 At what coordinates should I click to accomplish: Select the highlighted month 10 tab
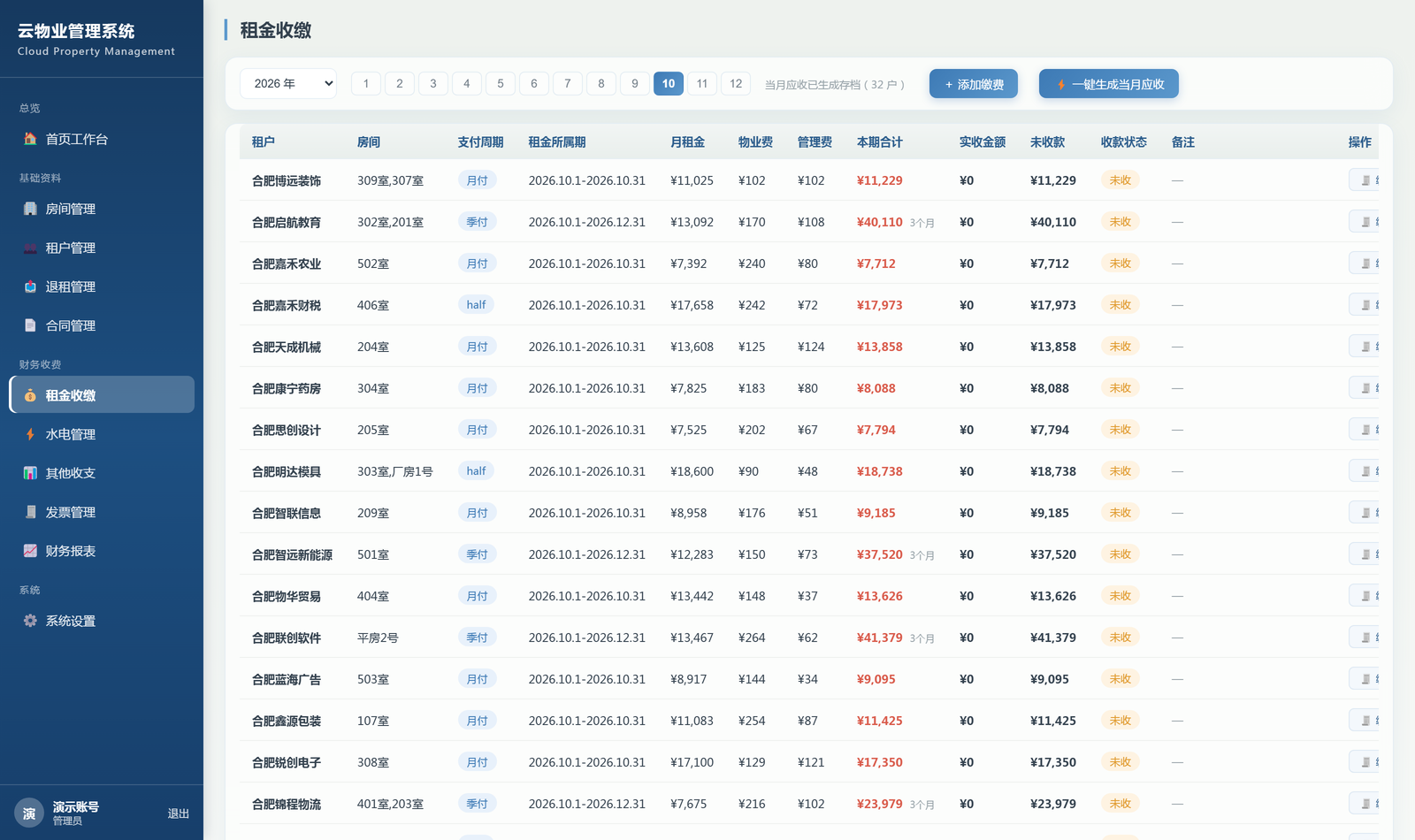pyautogui.click(x=669, y=83)
